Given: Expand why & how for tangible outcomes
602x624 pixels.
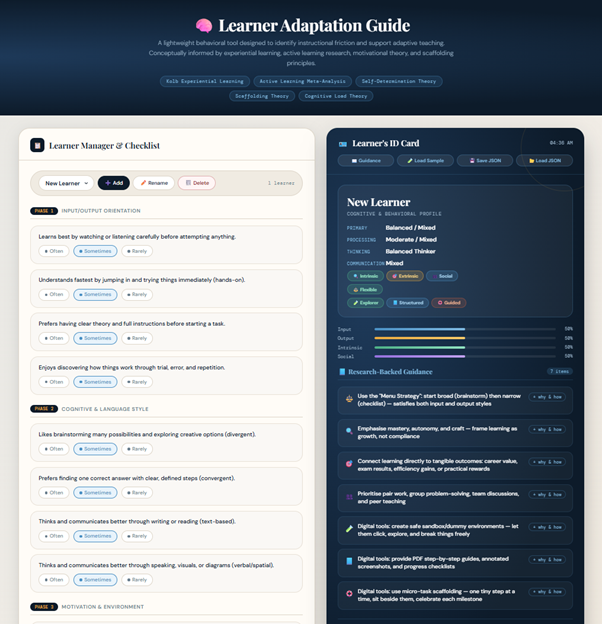Looking at the screenshot, I should coord(547,462).
